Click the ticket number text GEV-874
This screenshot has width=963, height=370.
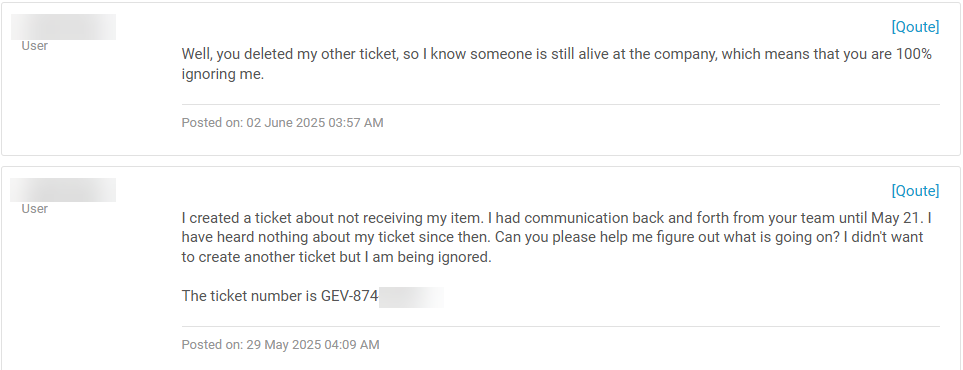tap(349, 296)
